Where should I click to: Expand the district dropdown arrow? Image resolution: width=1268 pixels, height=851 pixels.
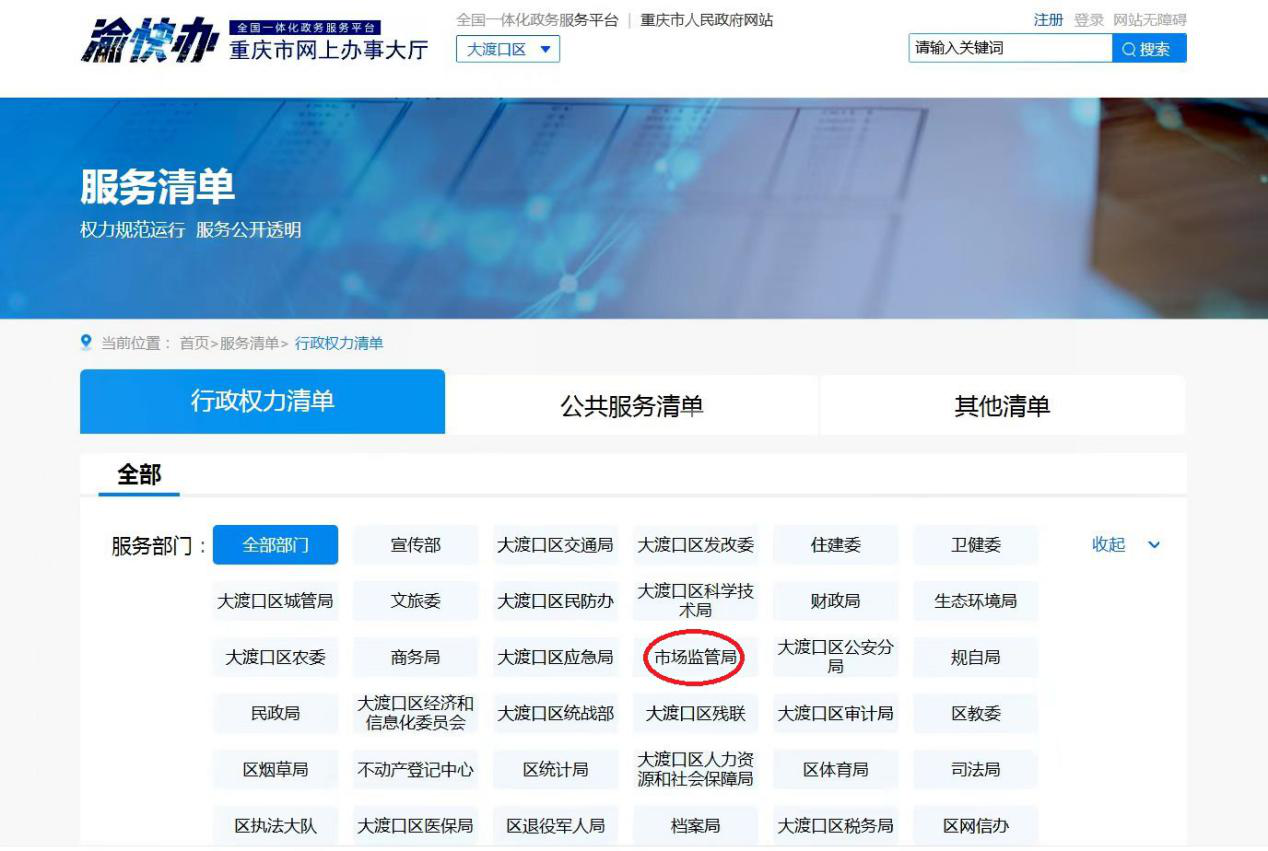click(543, 47)
